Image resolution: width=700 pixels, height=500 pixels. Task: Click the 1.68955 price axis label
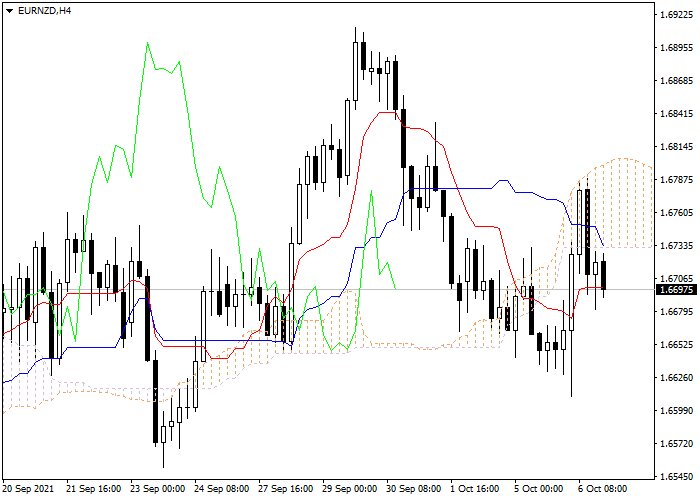coord(677,48)
